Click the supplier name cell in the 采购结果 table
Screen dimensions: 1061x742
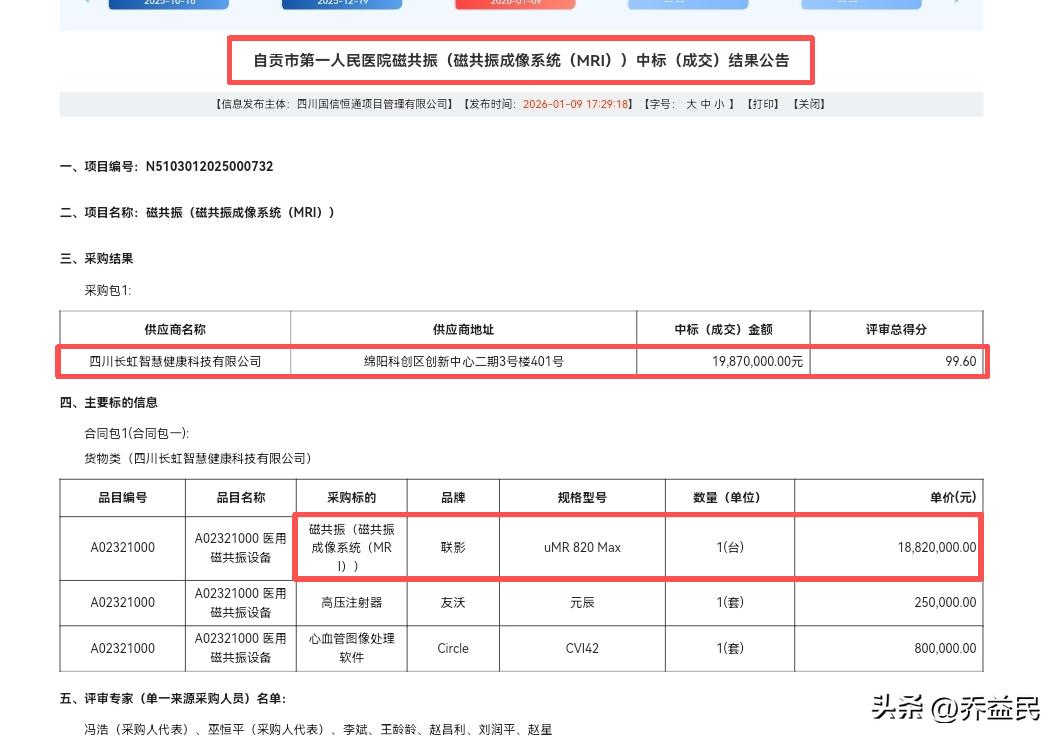click(x=175, y=361)
